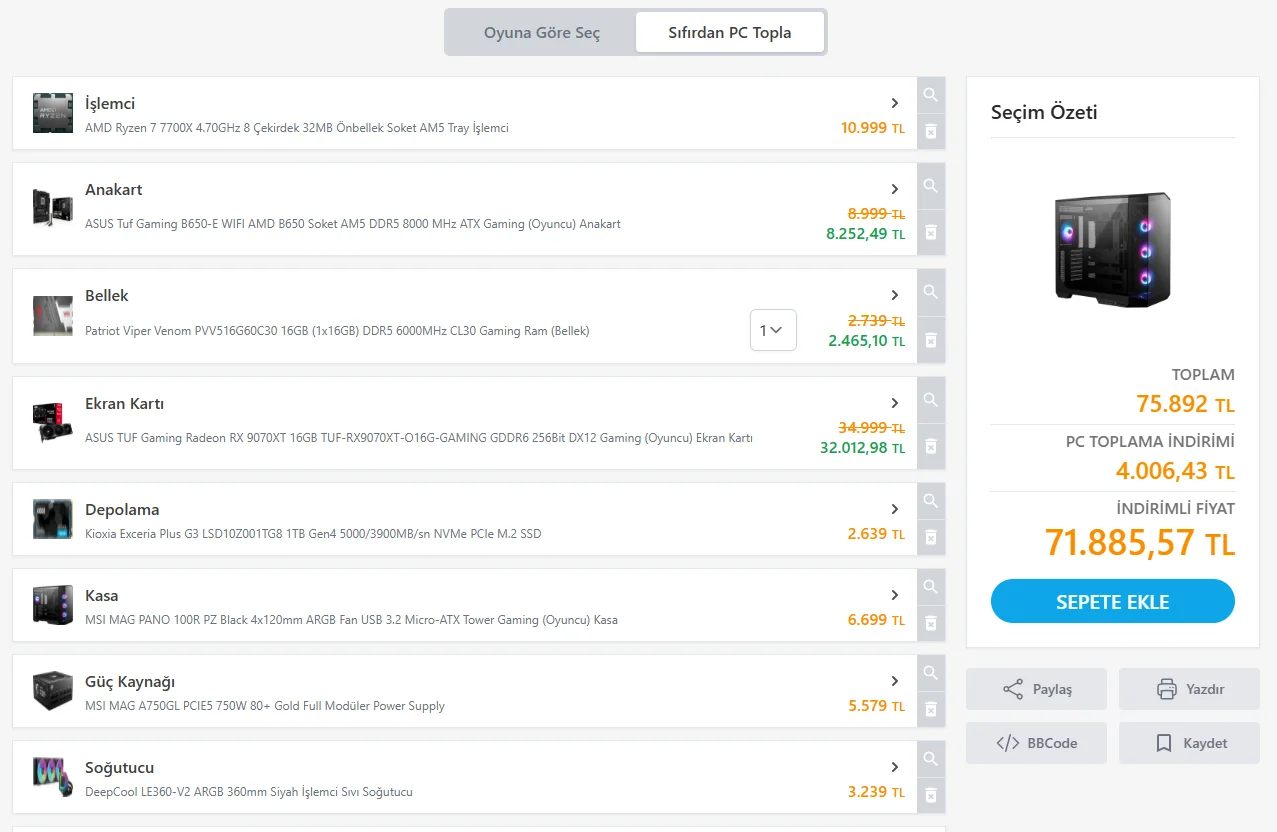
Task: Click the ASUS Tuf Gaming B650-E product name
Action: pos(353,224)
